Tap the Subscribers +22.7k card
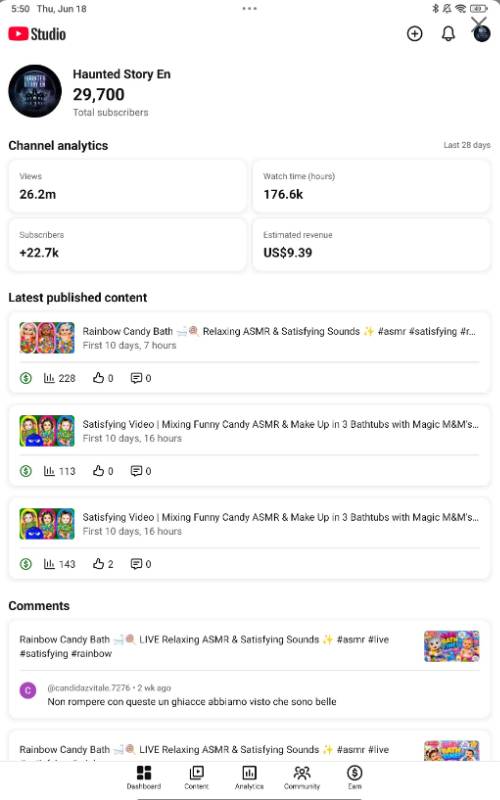500x800 pixels. point(128,245)
